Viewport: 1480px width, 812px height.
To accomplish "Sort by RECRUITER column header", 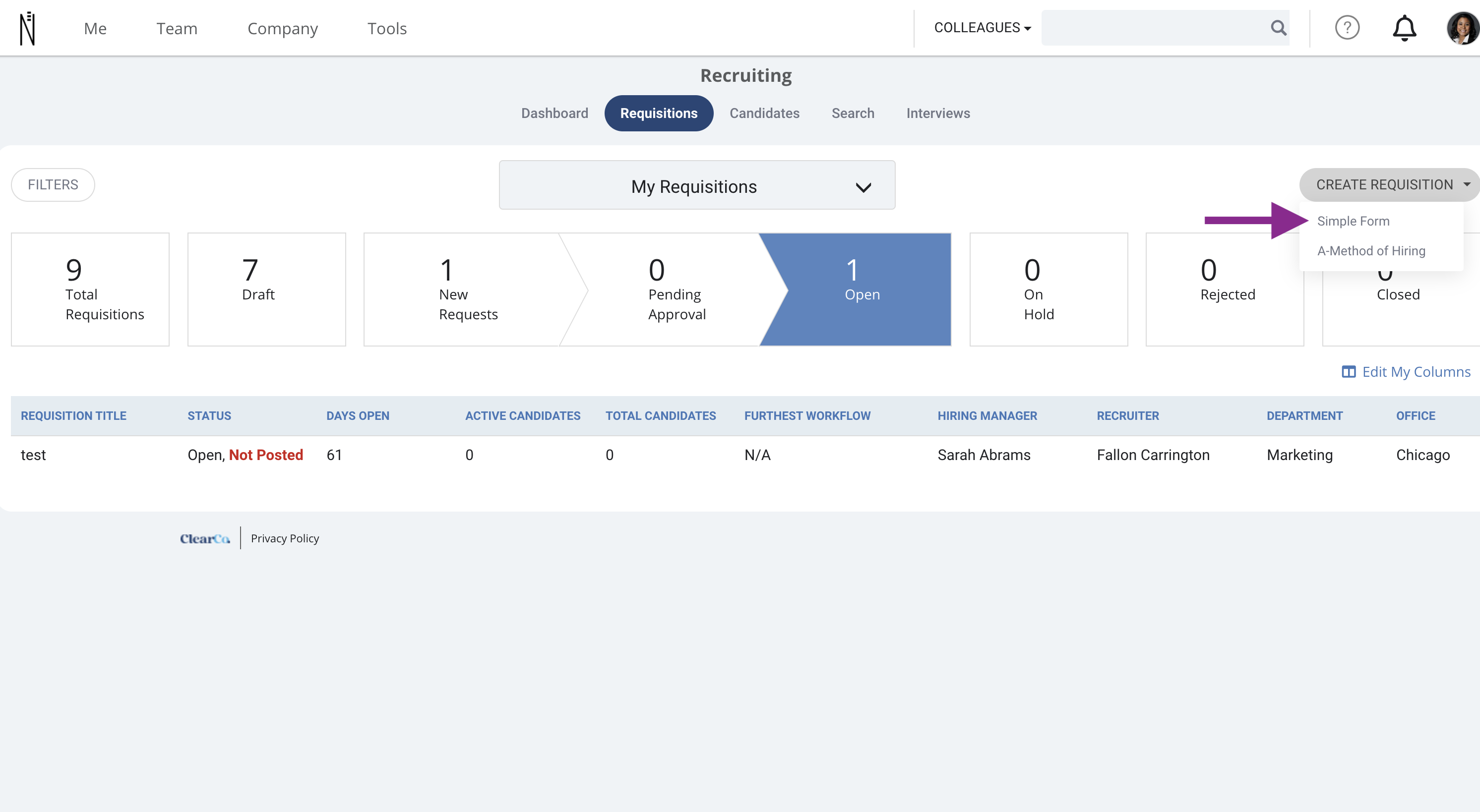I will (x=1127, y=416).
